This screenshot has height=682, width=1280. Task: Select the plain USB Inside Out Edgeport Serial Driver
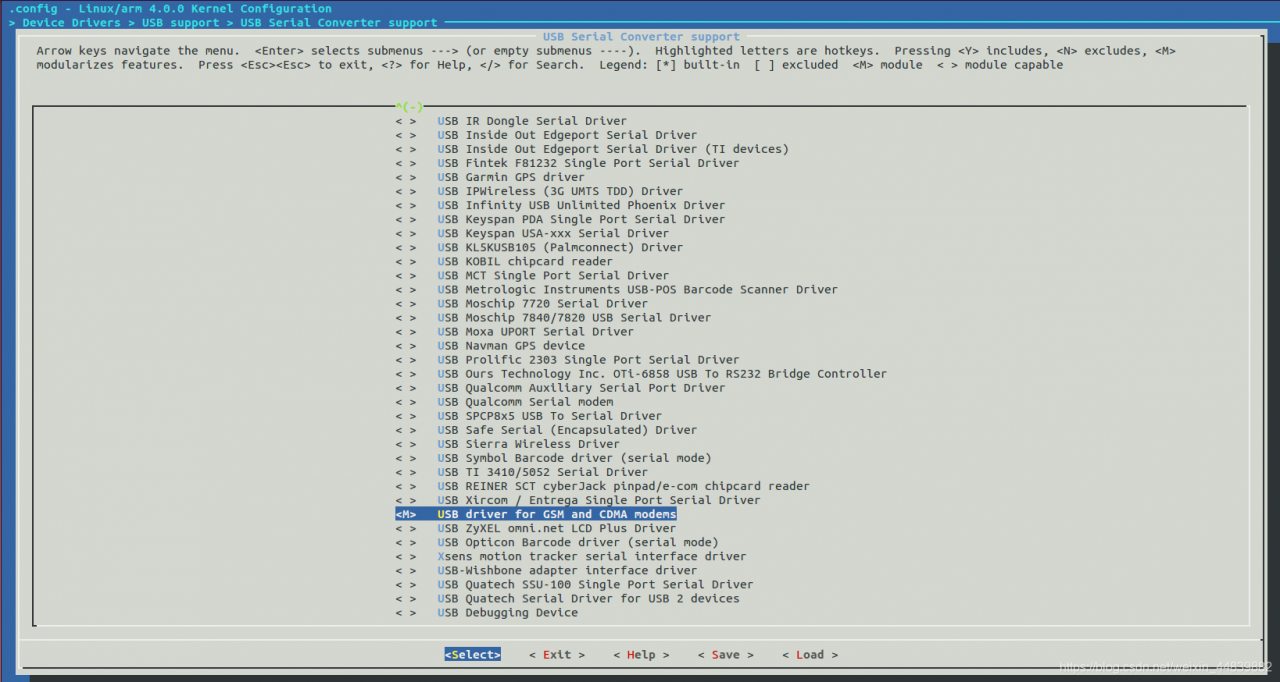(x=567, y=135)
